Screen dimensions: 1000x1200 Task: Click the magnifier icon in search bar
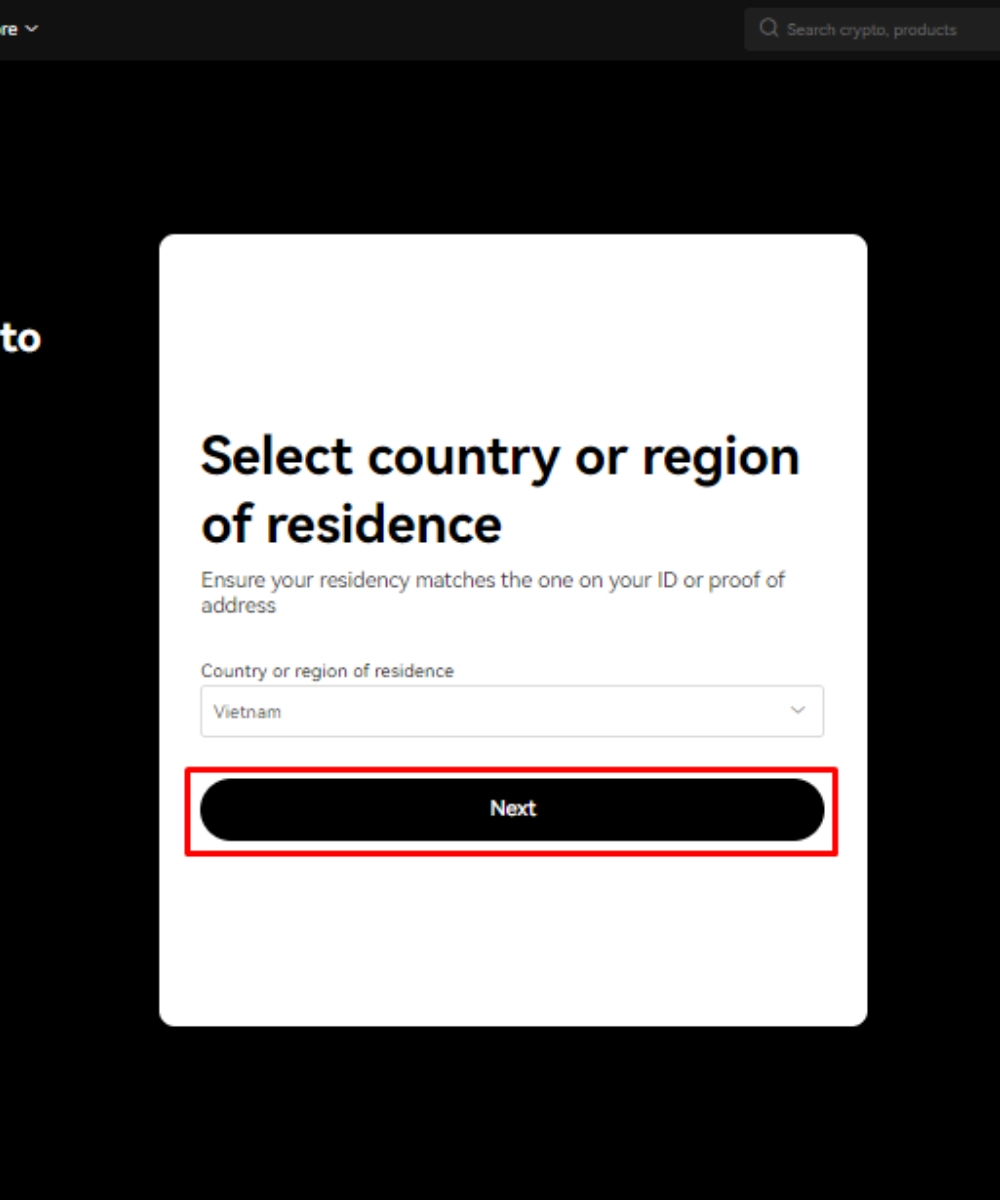pyautogui.click(x=769, y=29)
